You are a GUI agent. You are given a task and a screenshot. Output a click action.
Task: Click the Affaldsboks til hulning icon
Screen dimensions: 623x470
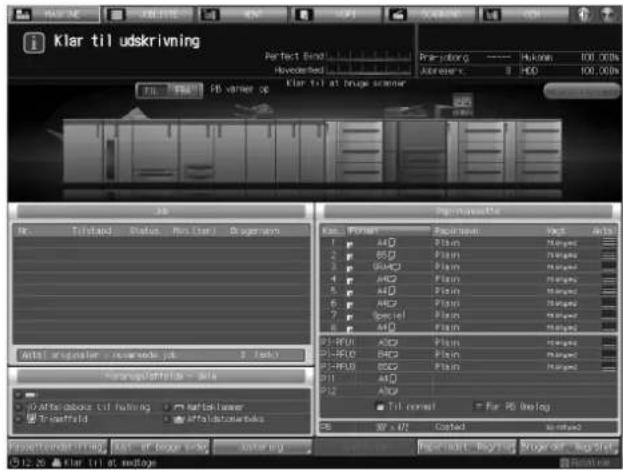click(33, 407)
